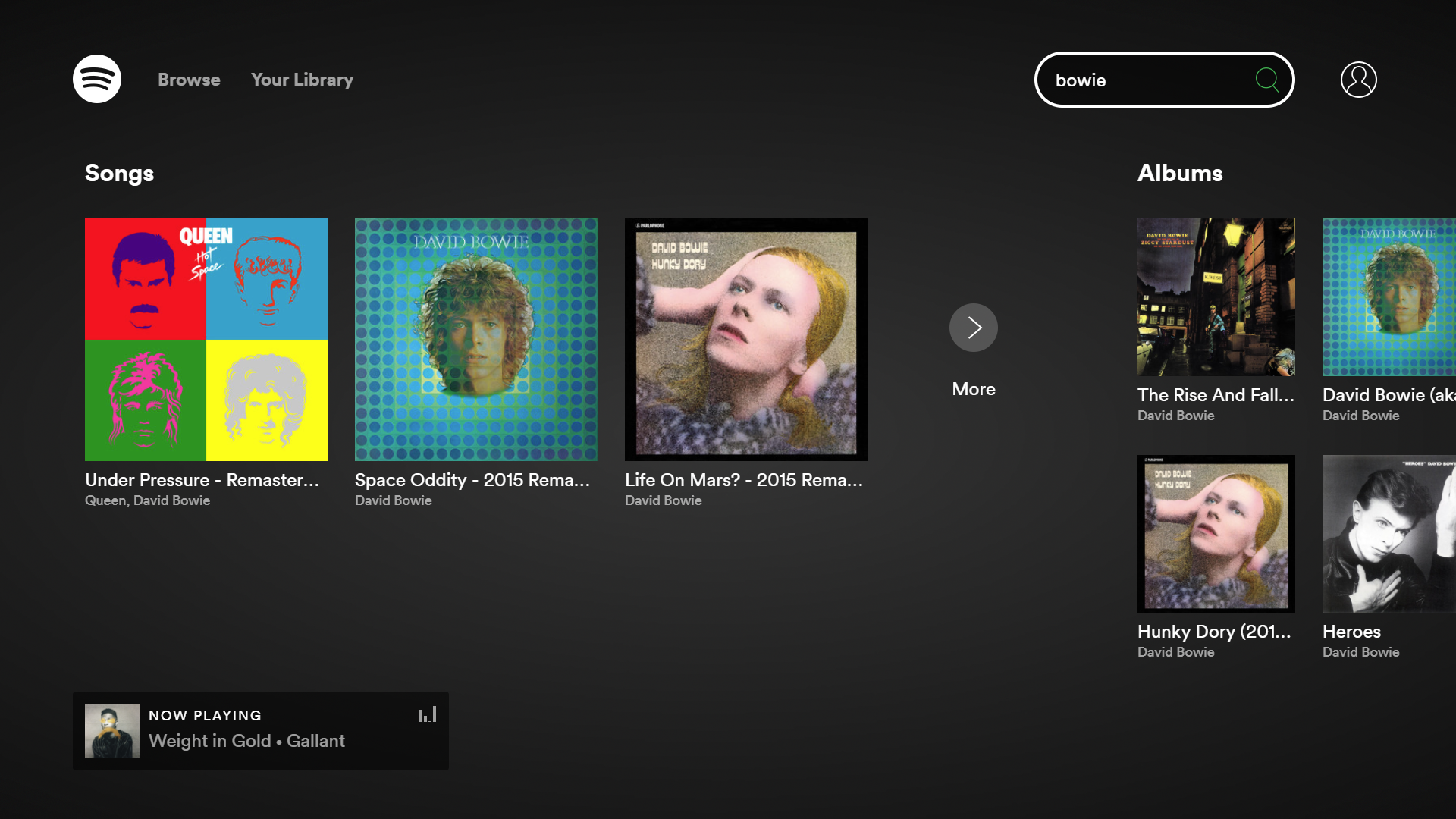Select Space Oddity song cover art
The image size is (1456, 819).
pos(476,340)
